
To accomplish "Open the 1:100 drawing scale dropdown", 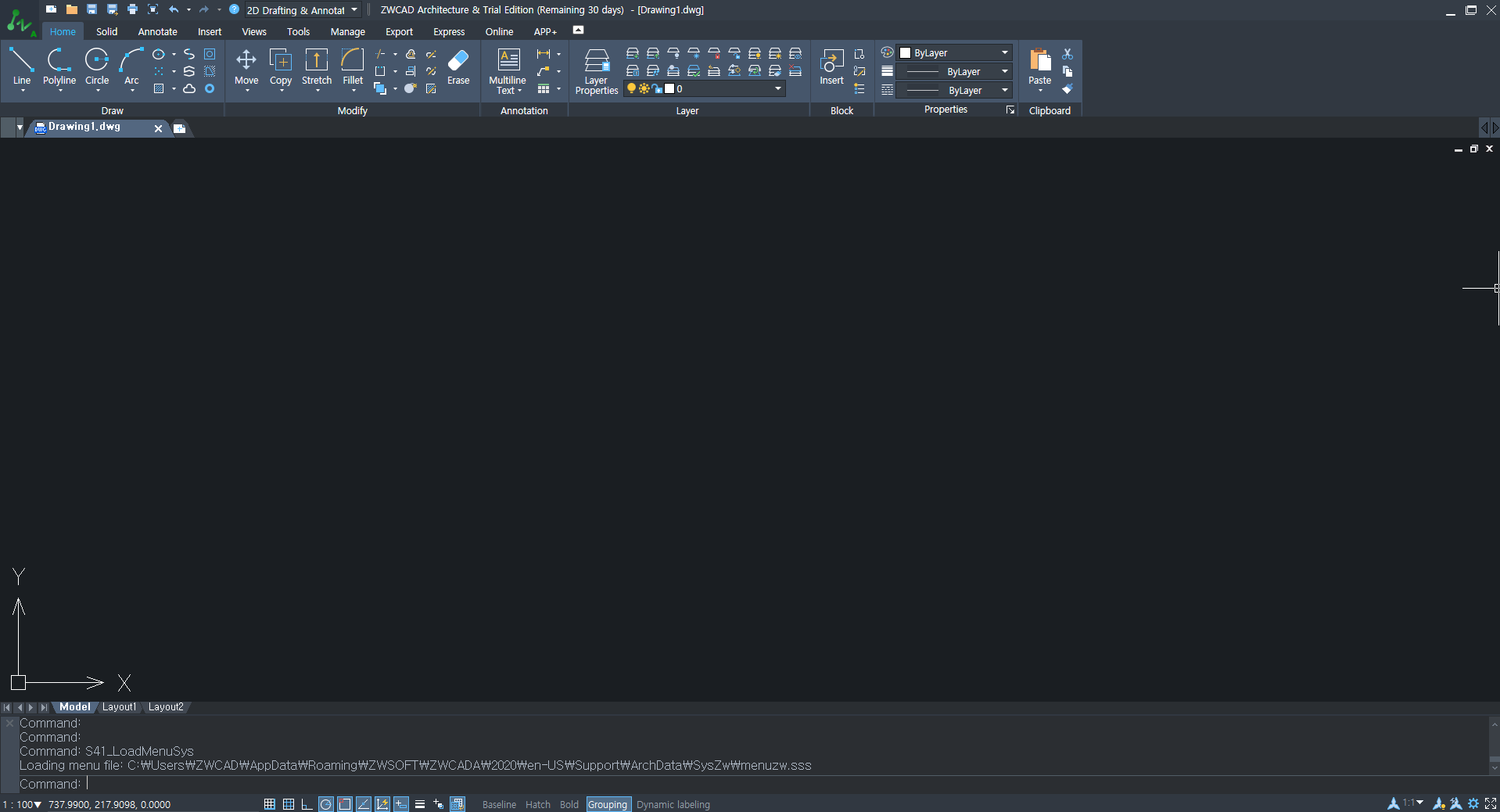I will (x=22, y=804).
